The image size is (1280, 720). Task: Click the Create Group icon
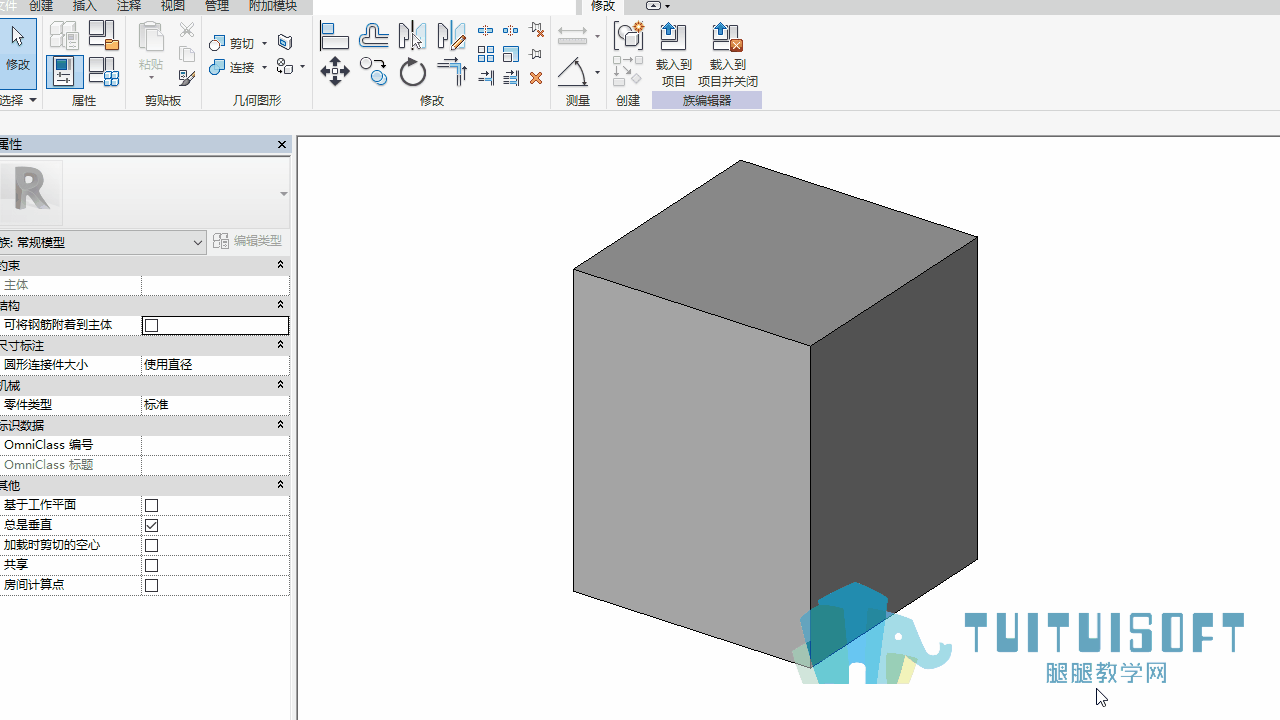(x=628, y=36)
